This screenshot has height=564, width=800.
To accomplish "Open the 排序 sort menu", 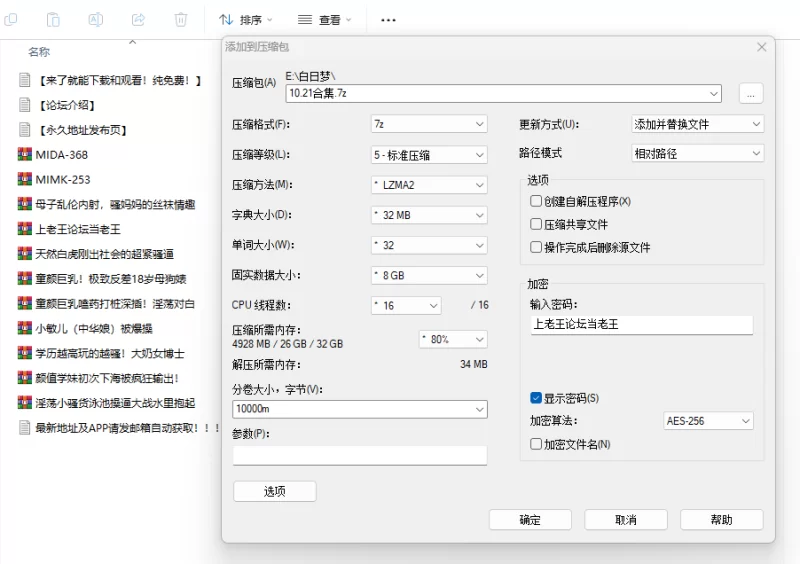I will click(x=245, y=20).
